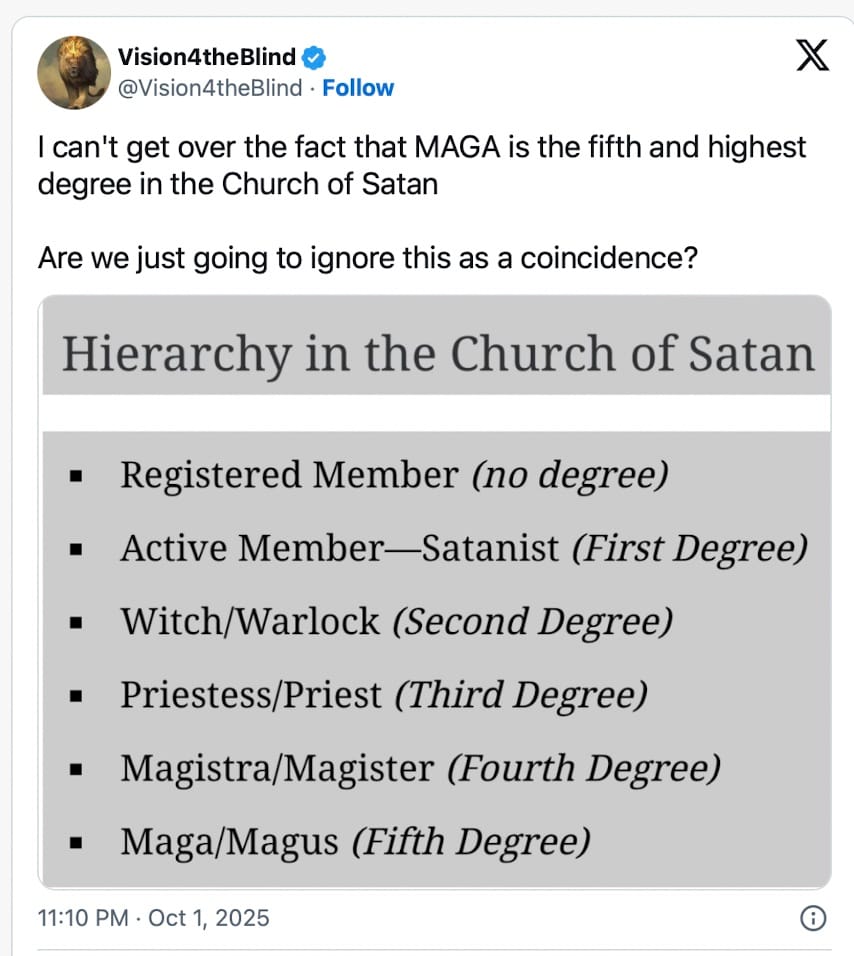Viewport: 854px width, 956px height.
Task: Click the X logo icon
Action: click(811, 56)
